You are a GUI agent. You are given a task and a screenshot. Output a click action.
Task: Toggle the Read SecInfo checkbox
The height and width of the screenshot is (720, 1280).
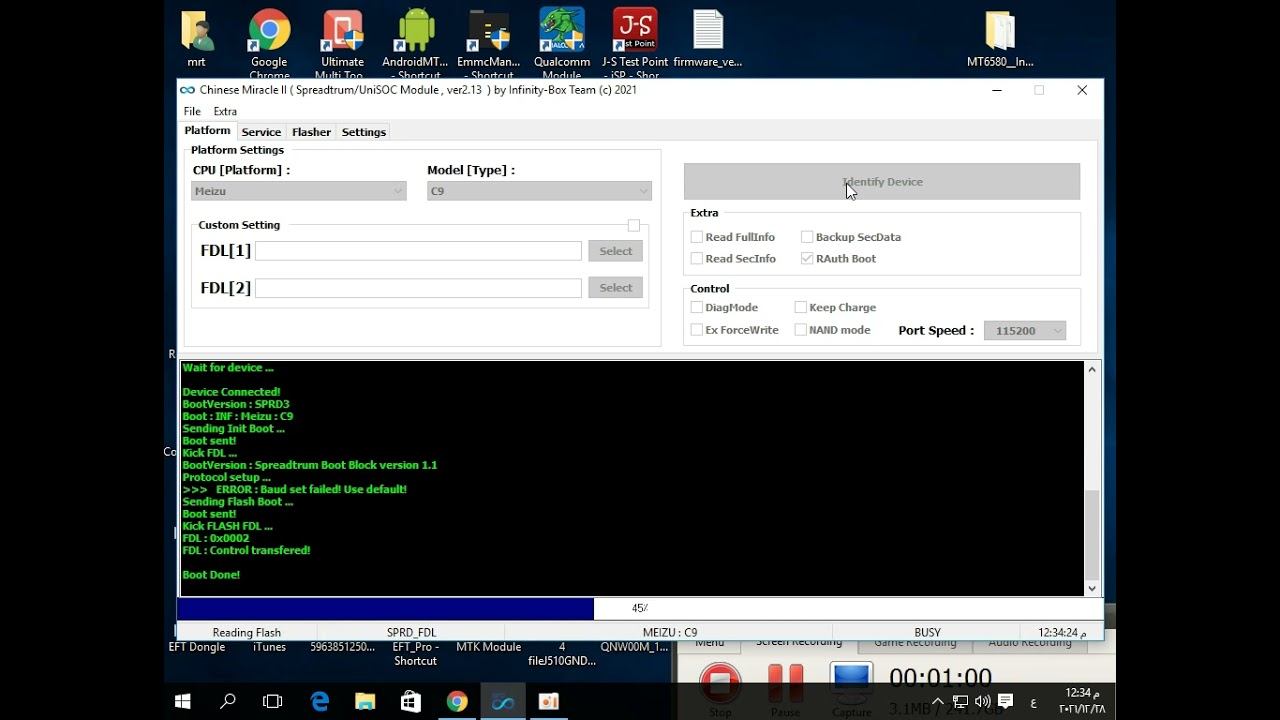point(697,258)
